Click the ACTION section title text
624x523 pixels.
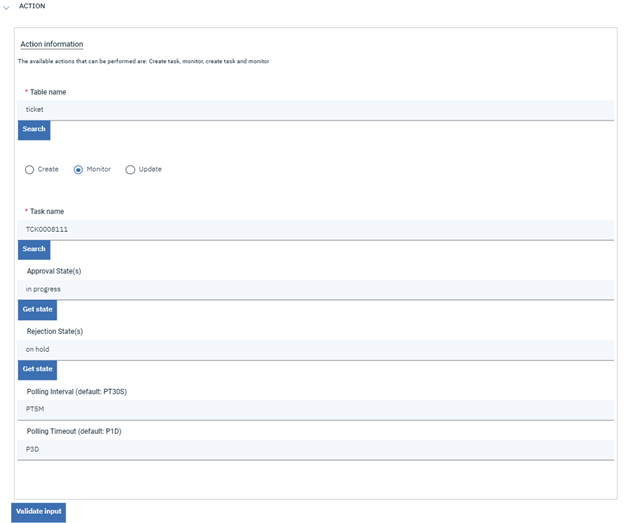tap(32, 6)
